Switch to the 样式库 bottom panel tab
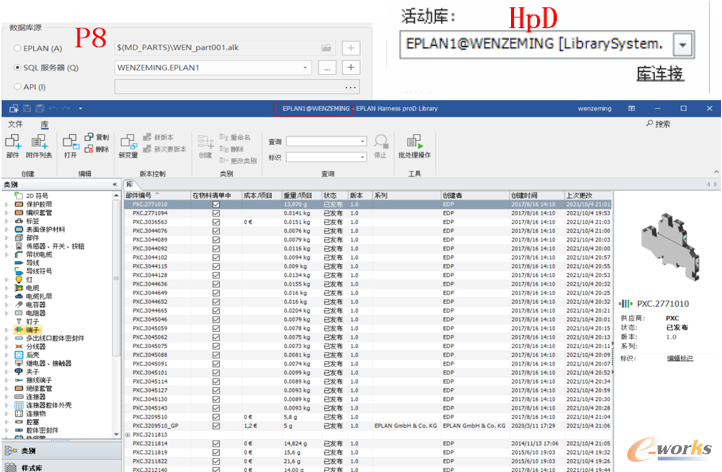Image resolution: width=722 pixels, height=472 pixels. tap(61, 466)
